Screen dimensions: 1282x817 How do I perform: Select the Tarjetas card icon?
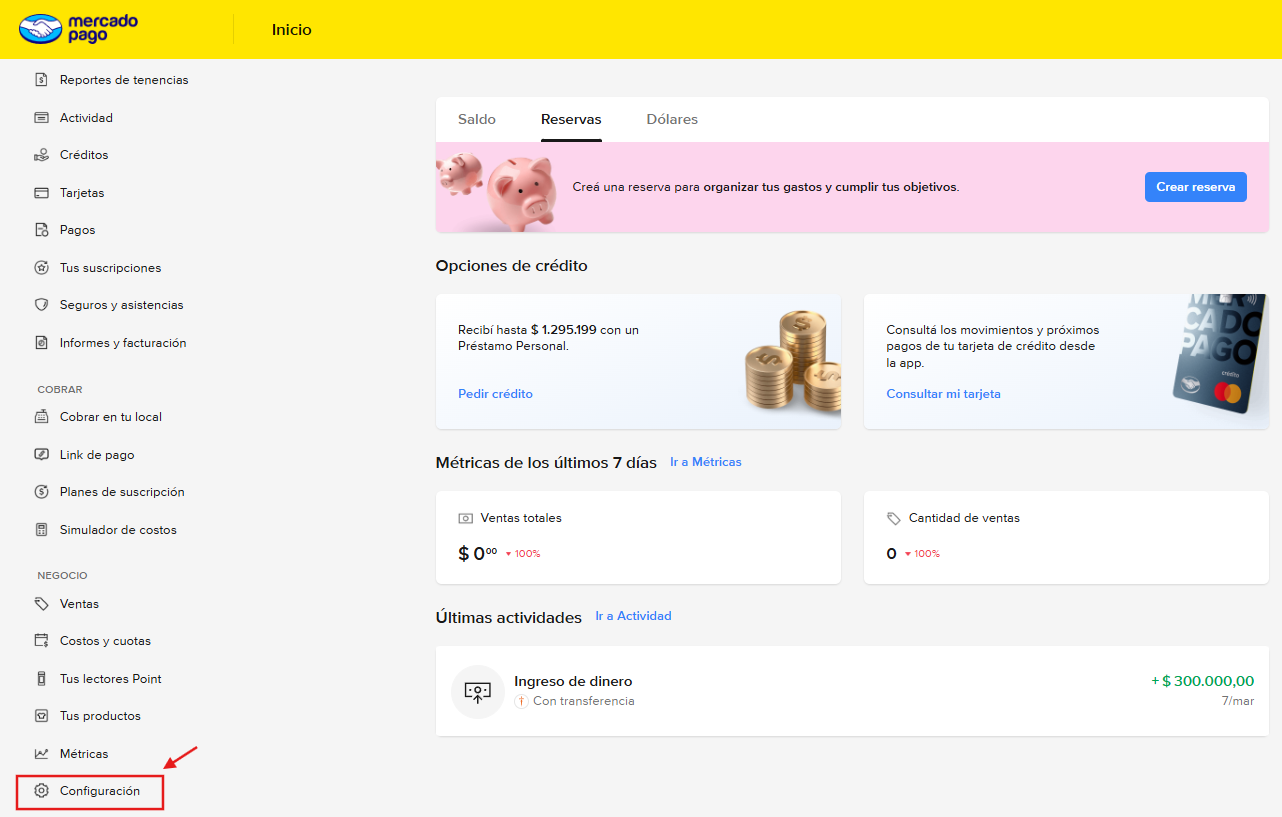(x=41, y=193)
